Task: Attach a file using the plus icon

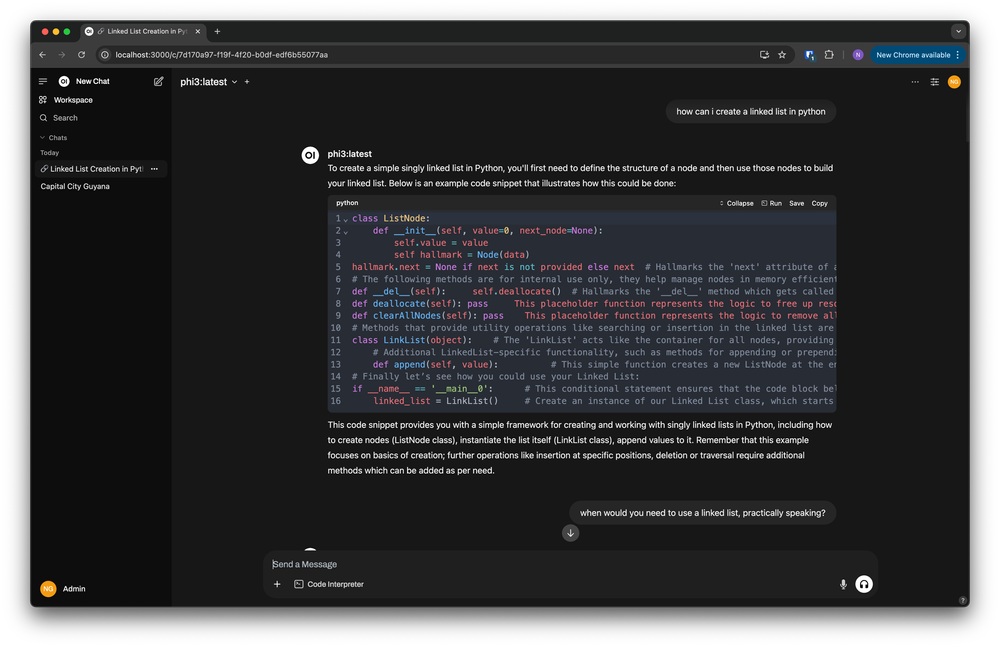Action: 277,584
